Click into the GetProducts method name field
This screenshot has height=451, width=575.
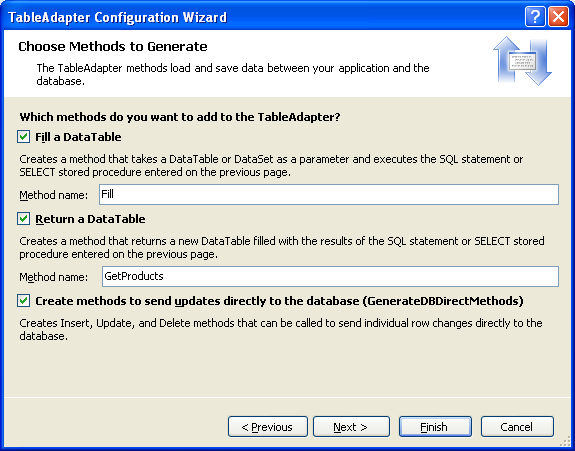(x=330, y=276)
